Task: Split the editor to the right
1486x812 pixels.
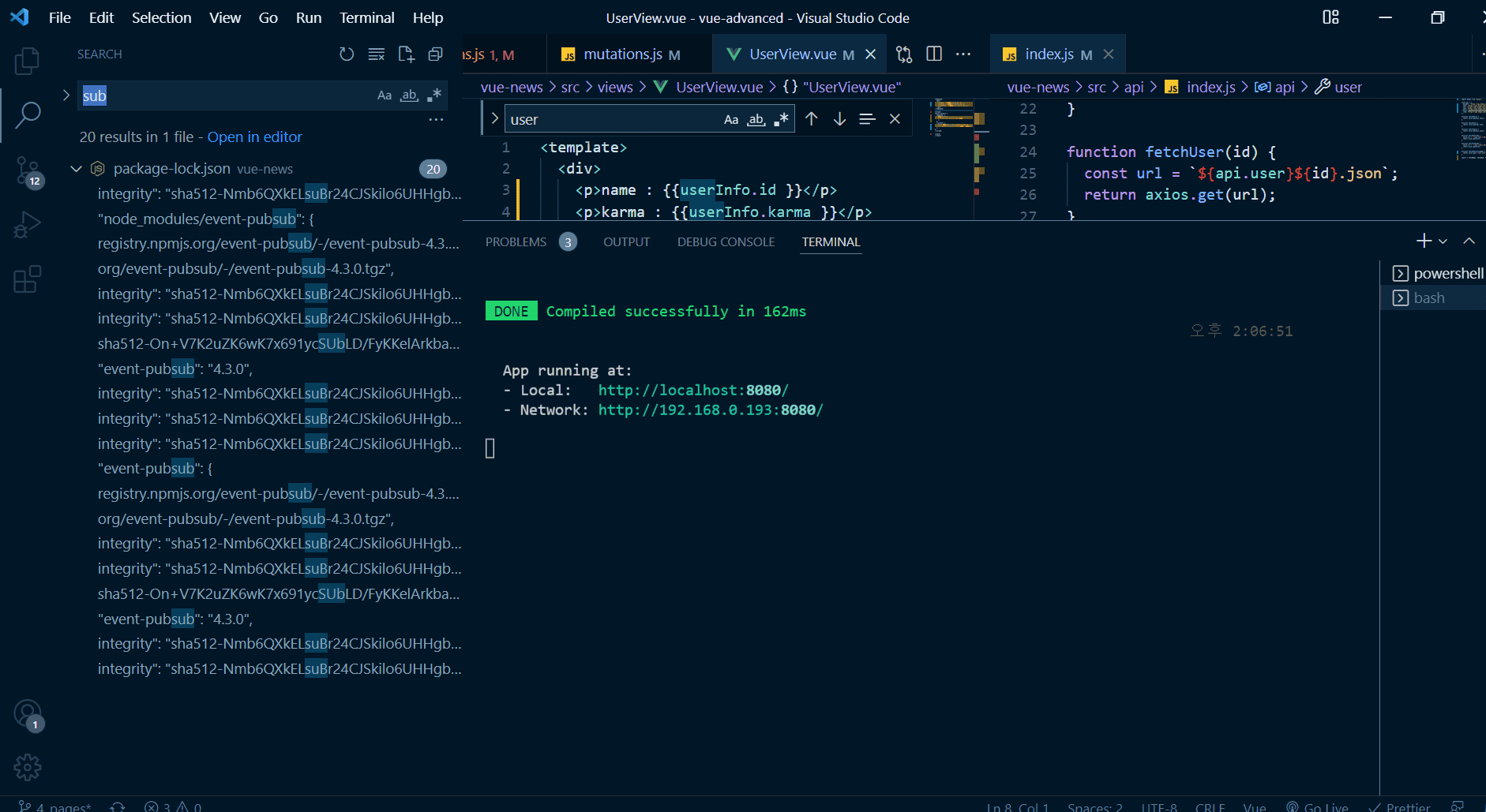Action: tap(934, 54)
